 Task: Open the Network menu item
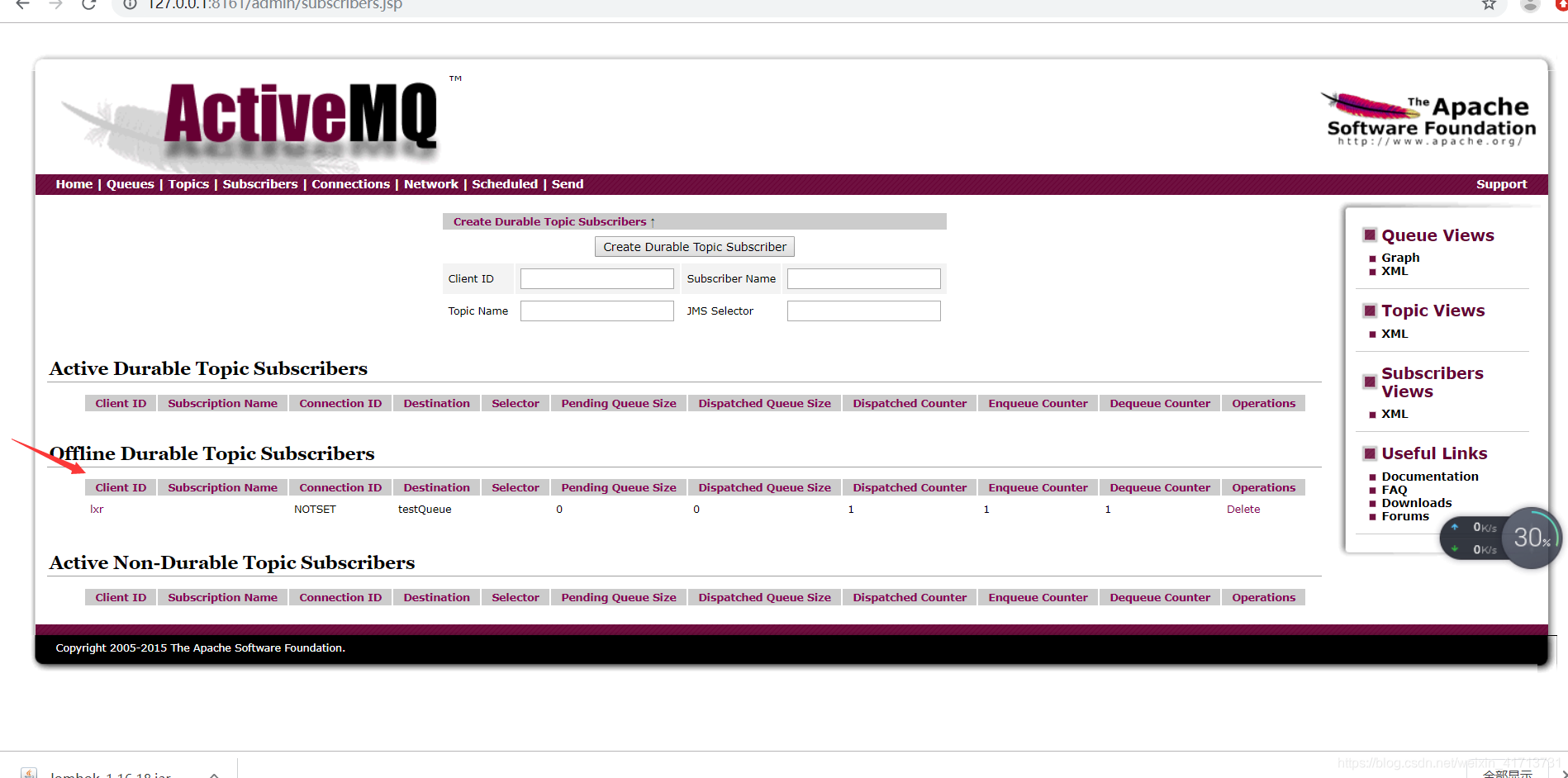(430, 184)
